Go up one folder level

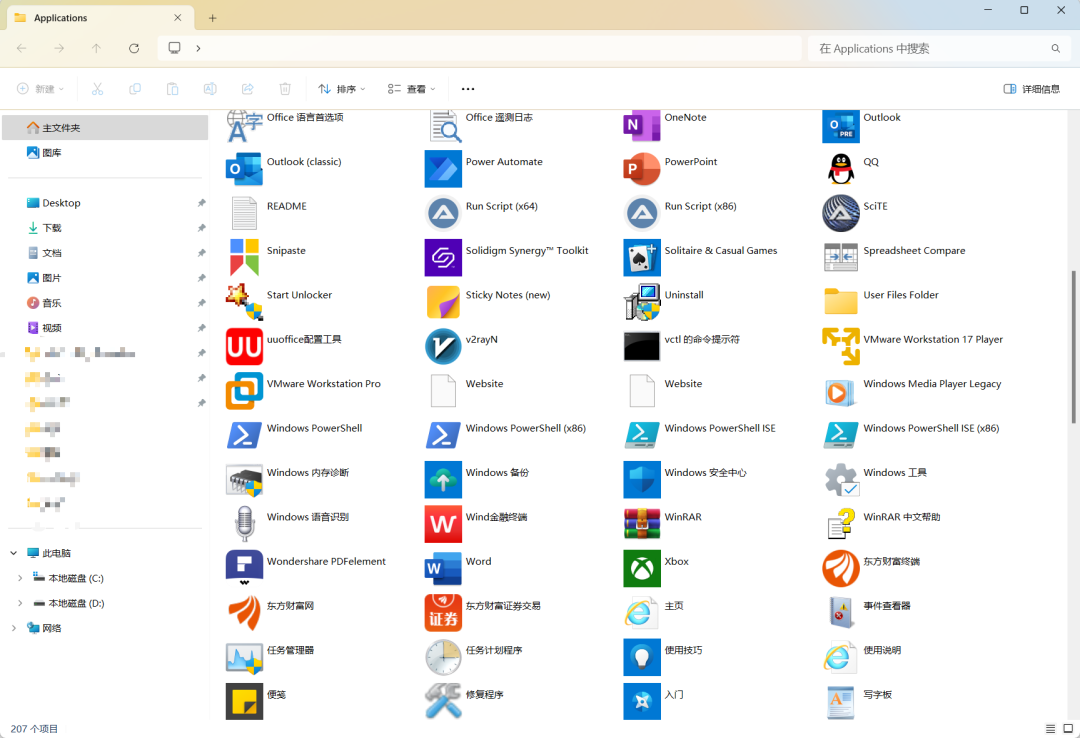coord(96,48)
